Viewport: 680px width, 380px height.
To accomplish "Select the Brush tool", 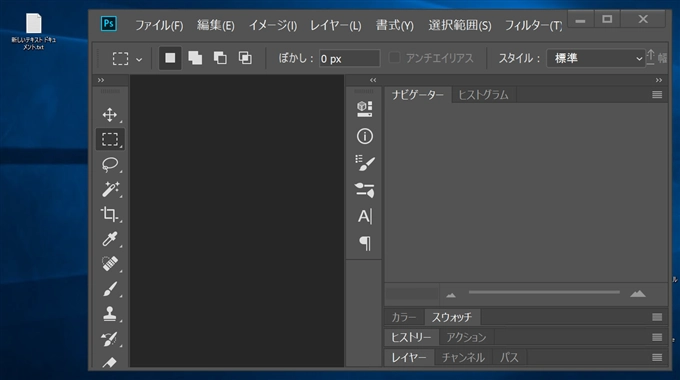I will coord(110,289).
